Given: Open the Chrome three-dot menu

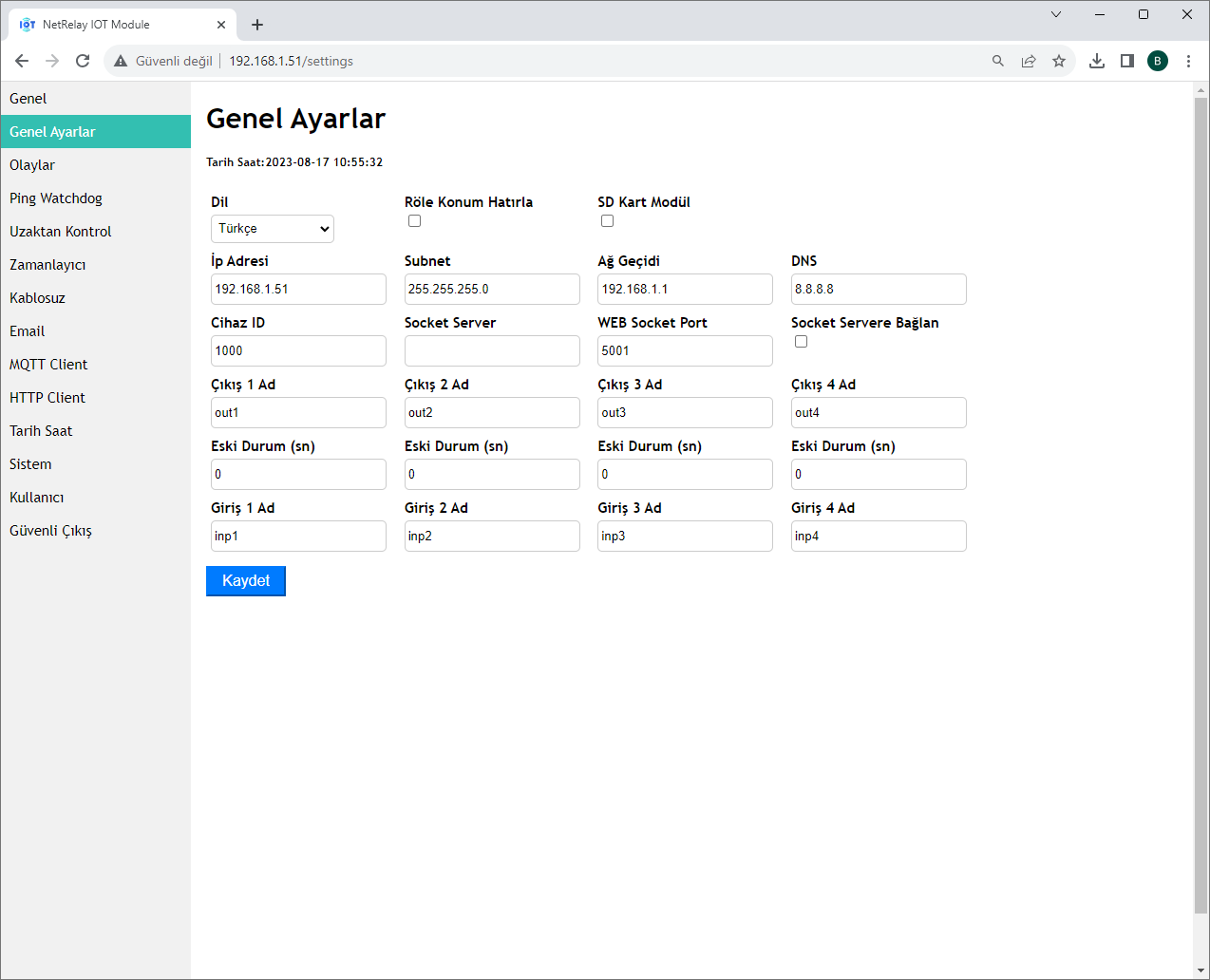Looking at the screenshot, I should point(1187,61).
